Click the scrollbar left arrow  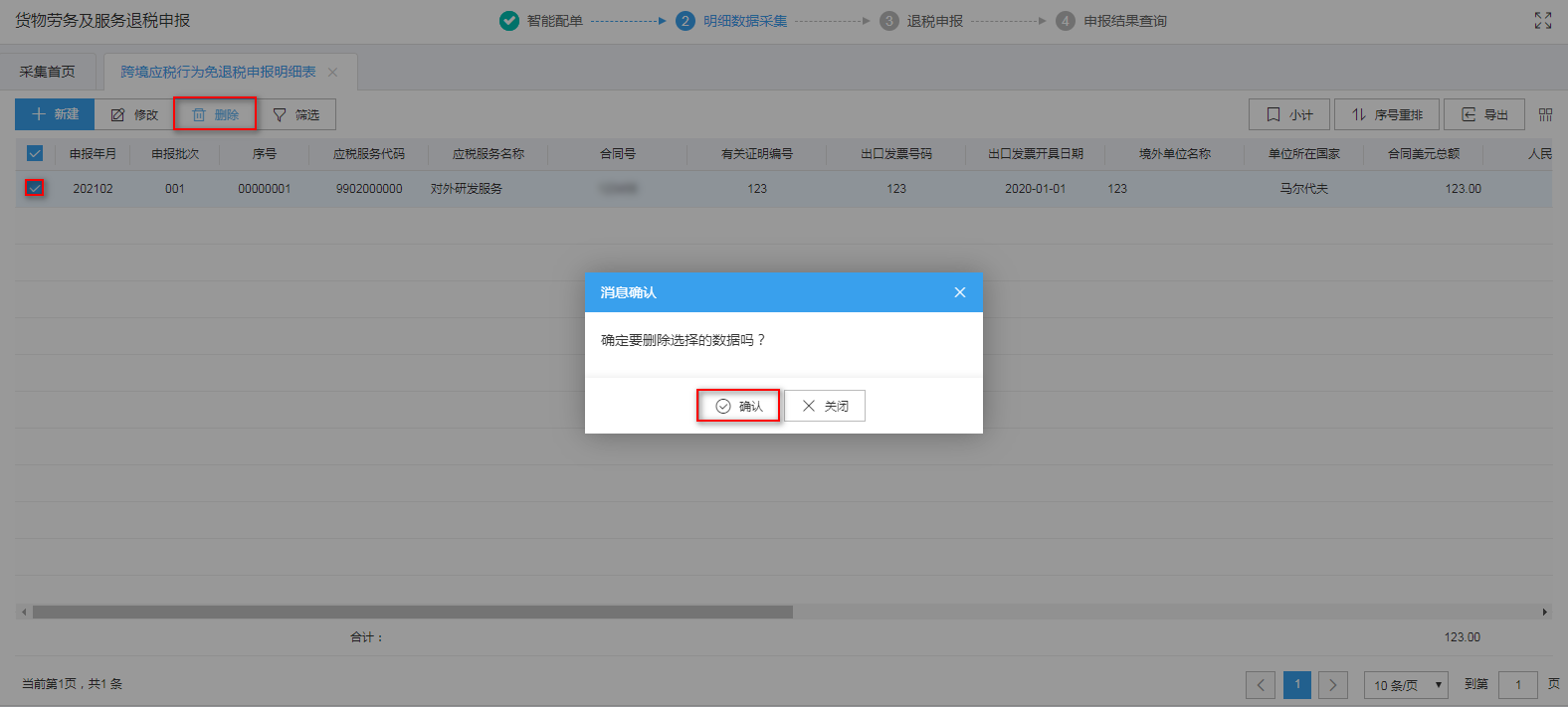pos(24,612)
